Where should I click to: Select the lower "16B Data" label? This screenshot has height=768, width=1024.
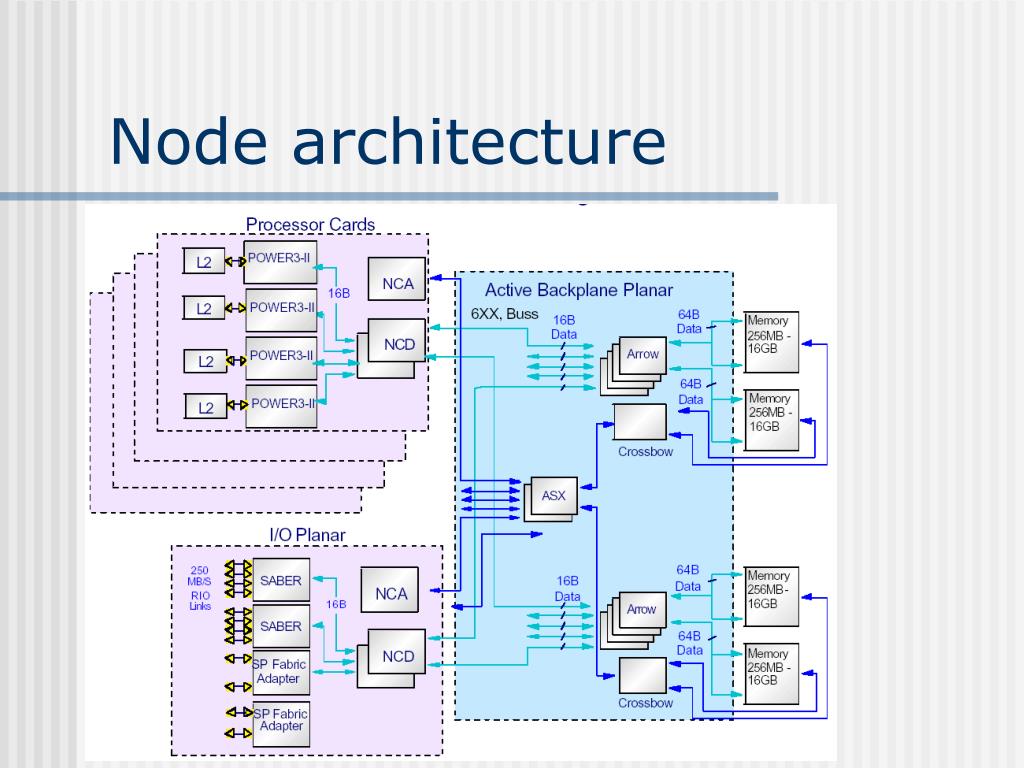coord(567,588)
